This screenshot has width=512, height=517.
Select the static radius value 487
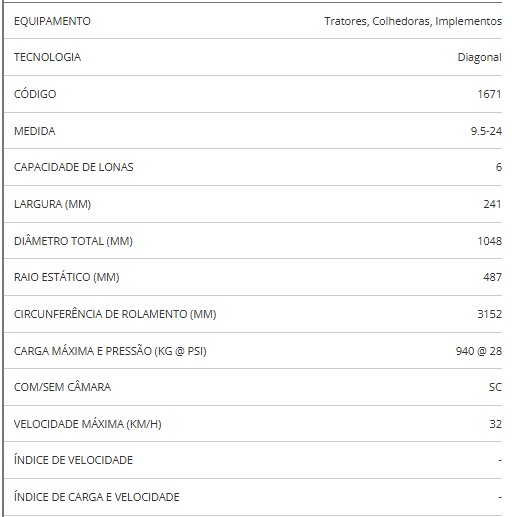492,277
